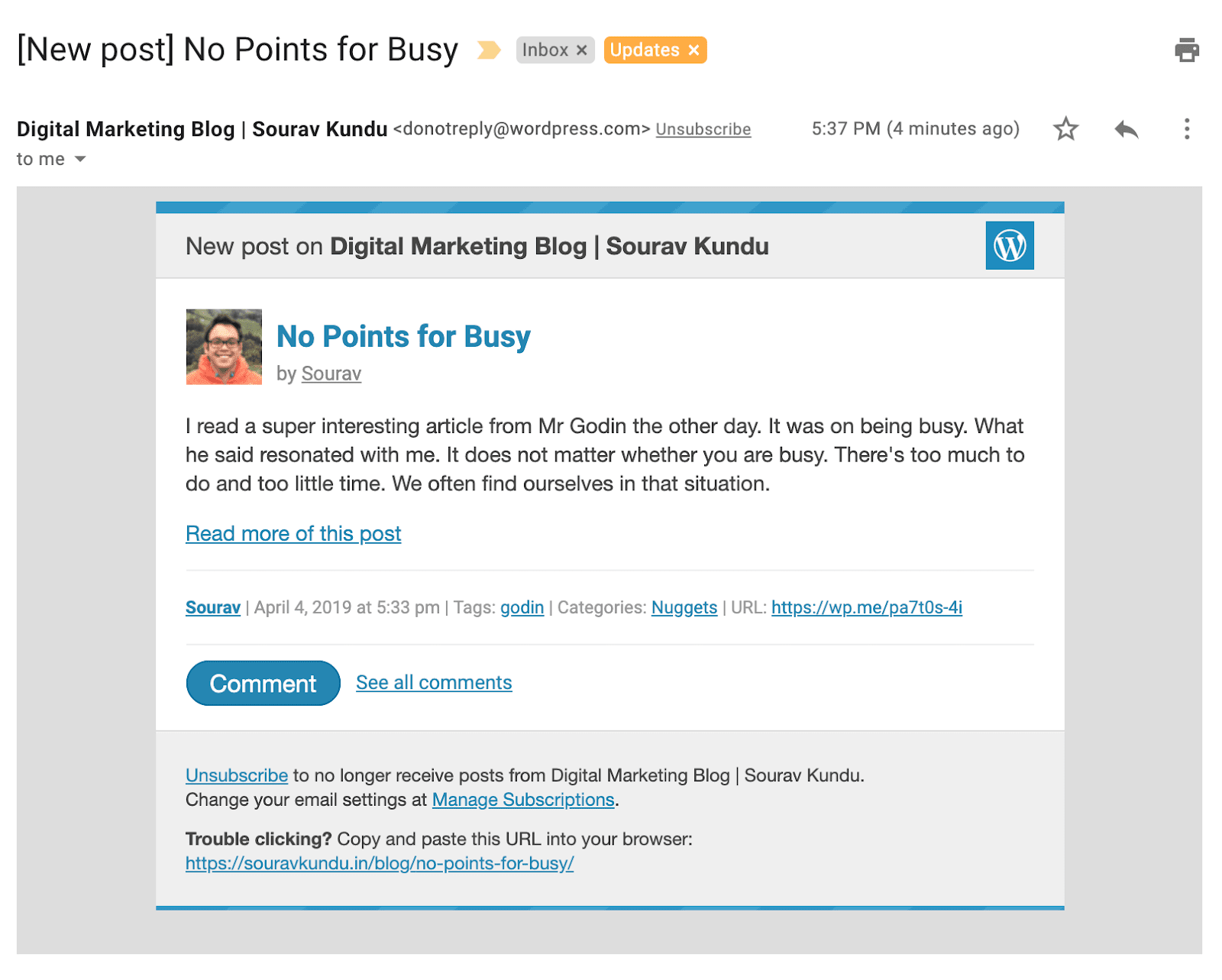1222x980 pixels.
Task: Click the yellow importance marker icon
Action: (x=489, y=50)
